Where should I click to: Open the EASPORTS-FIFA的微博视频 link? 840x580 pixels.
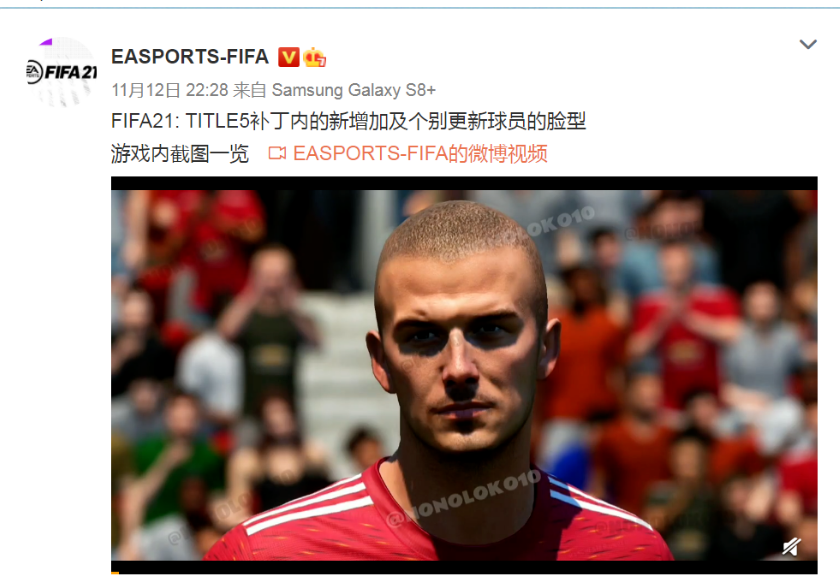(x=420, y=154)
